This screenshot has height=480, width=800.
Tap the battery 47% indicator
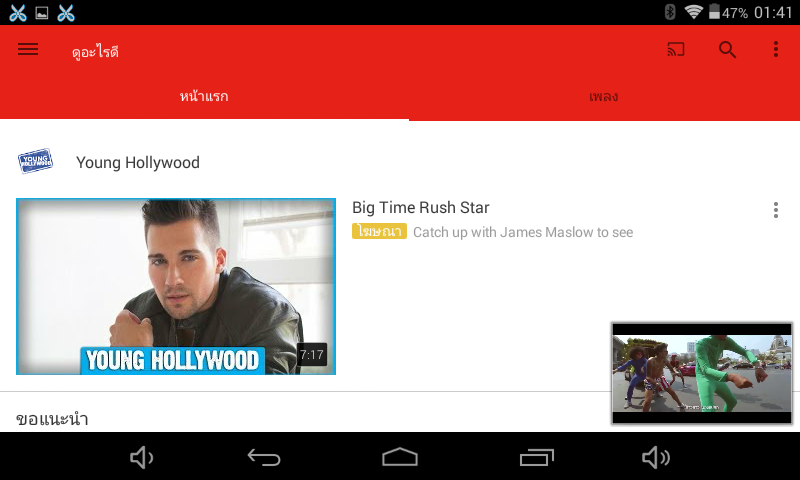729,12
